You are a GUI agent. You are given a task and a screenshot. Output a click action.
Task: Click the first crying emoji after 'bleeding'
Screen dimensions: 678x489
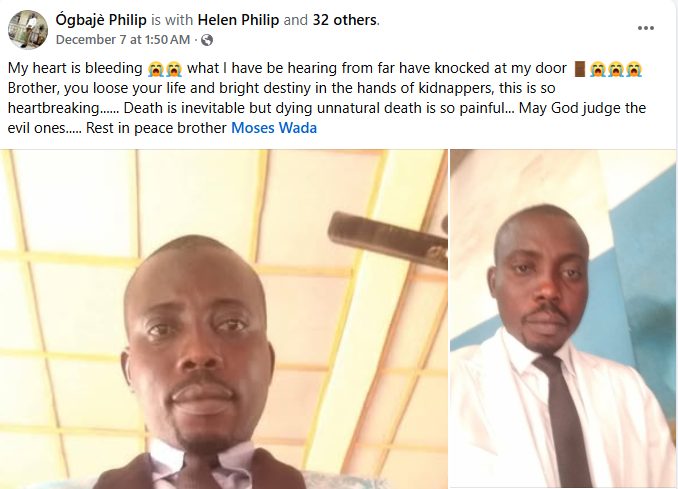click(x=155, y=69)
